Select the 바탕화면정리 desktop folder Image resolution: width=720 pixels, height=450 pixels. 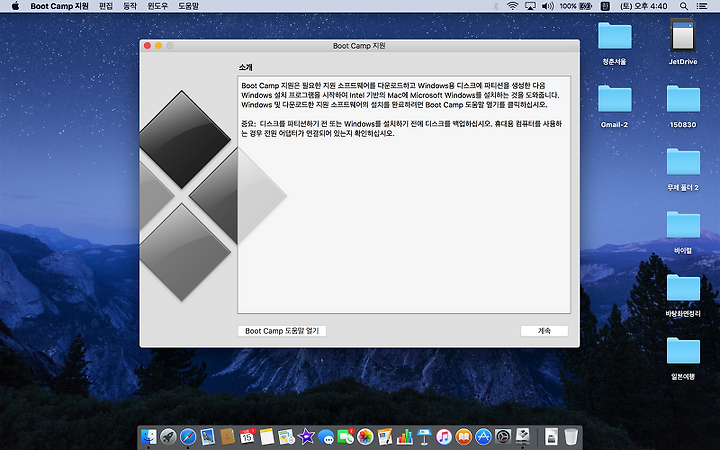point(683,288)
